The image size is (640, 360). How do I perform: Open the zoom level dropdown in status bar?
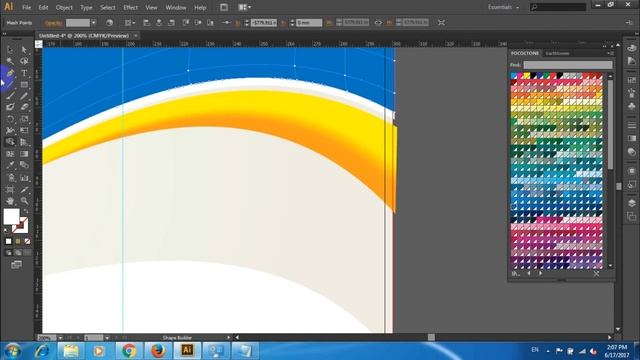click(x=60, y=338)
